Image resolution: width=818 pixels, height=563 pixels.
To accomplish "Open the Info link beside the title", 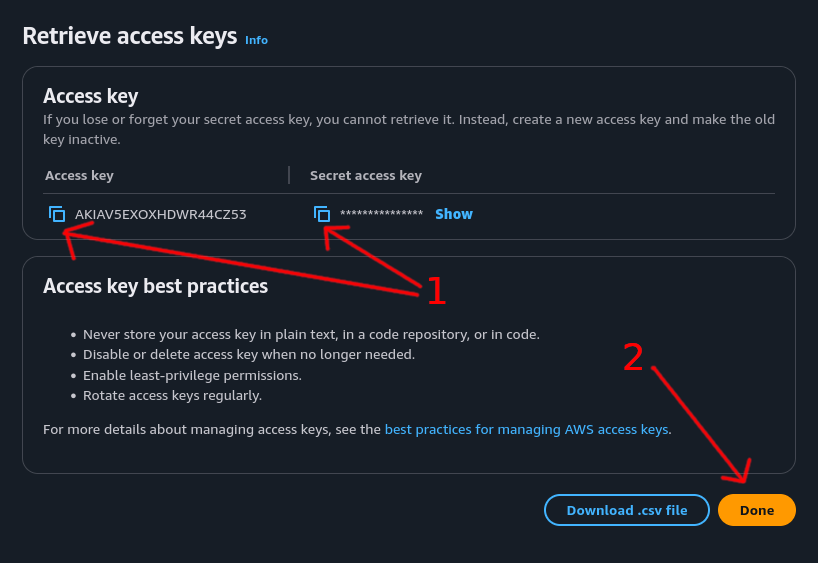I will click(256, 40).
